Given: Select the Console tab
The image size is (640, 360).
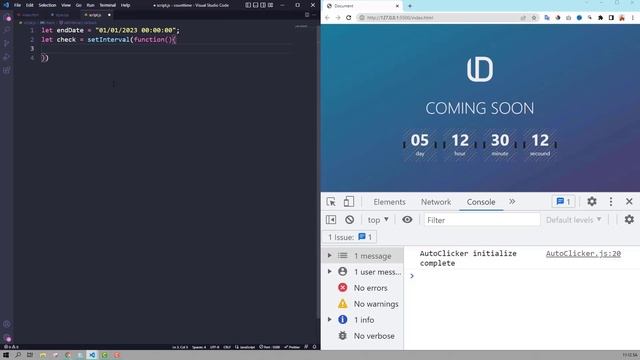Looking at the screenshot, I should [x=481, y=202].
